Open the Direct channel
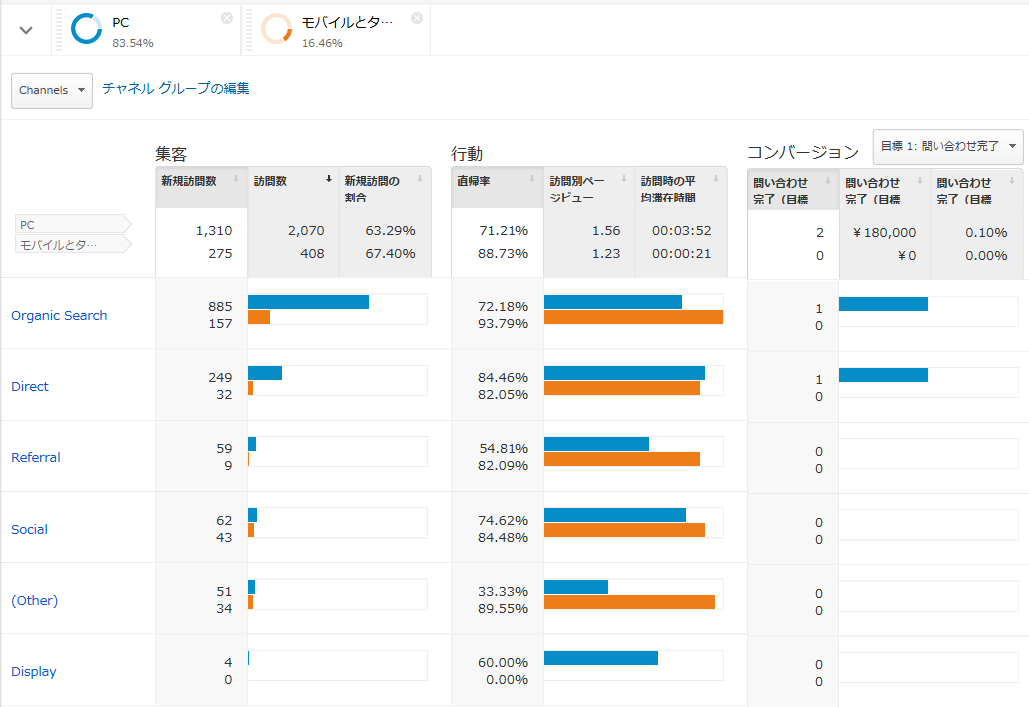 pos(30,386)
